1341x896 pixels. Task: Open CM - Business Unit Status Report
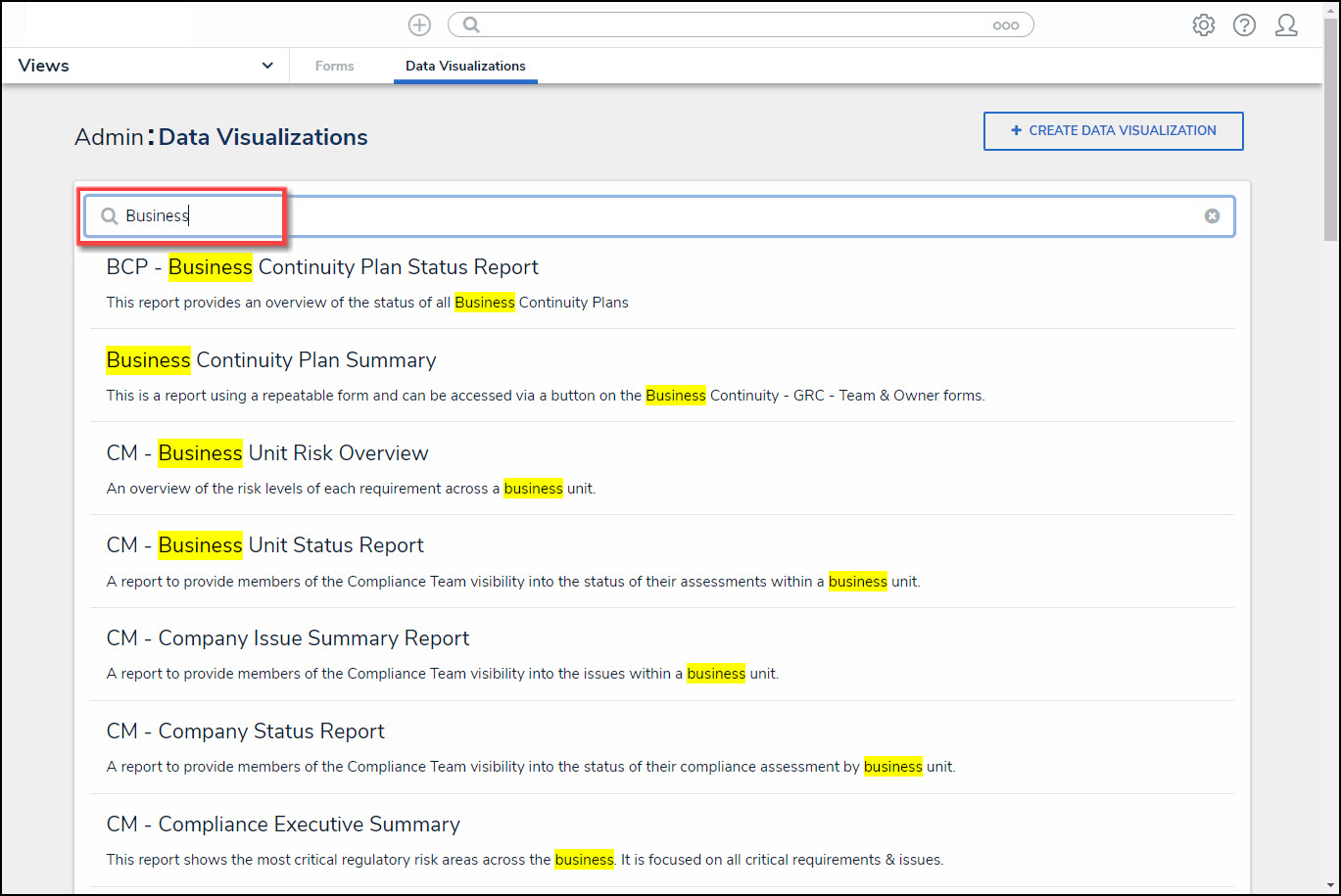265,545
